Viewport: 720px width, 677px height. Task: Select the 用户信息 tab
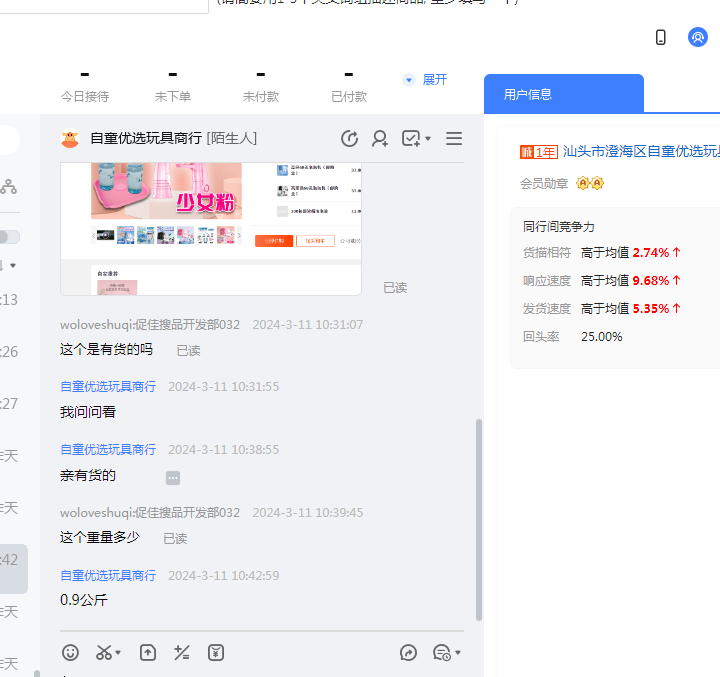pyautogui.click(x=528, y=94)
